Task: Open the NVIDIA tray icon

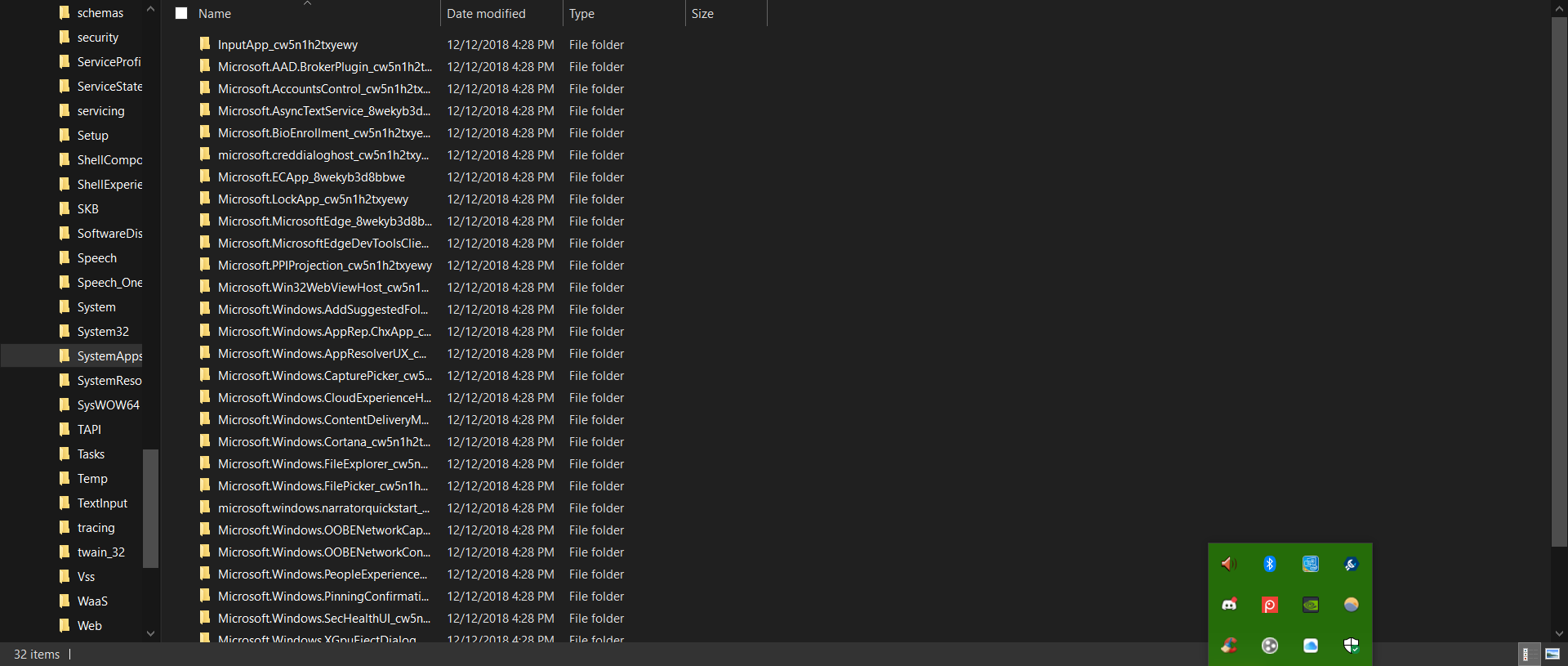Action: pos(1311,605)
